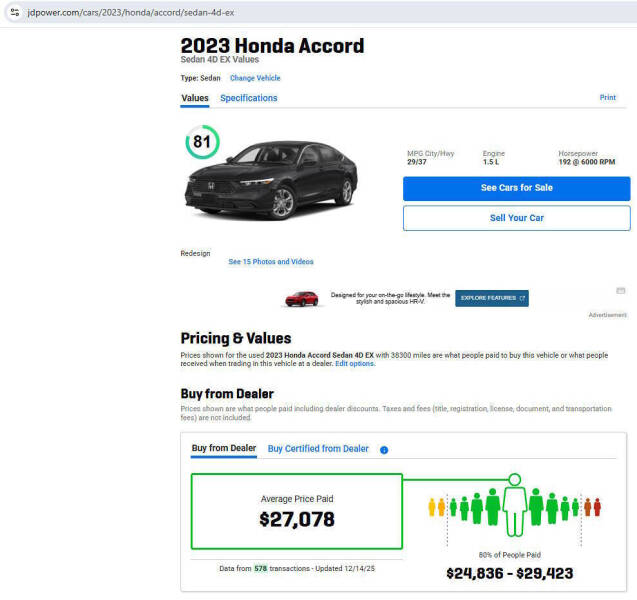
Task: Click the black Honda Accord photo
Action: tap(271, 180)
